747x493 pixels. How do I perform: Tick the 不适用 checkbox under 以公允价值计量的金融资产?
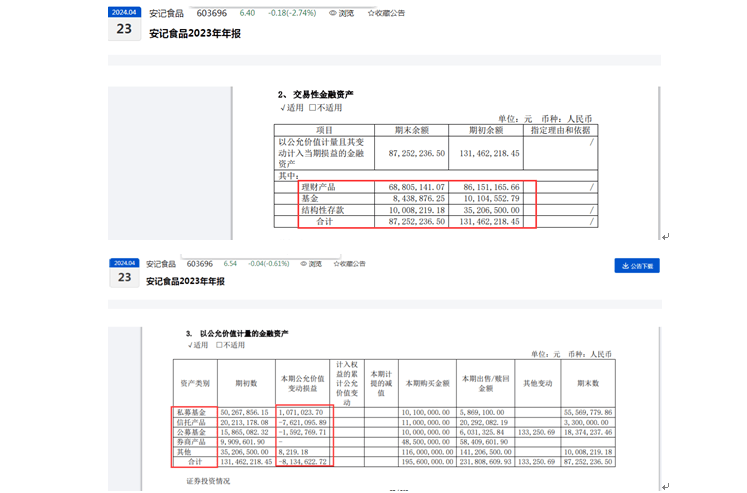(219, 345)
